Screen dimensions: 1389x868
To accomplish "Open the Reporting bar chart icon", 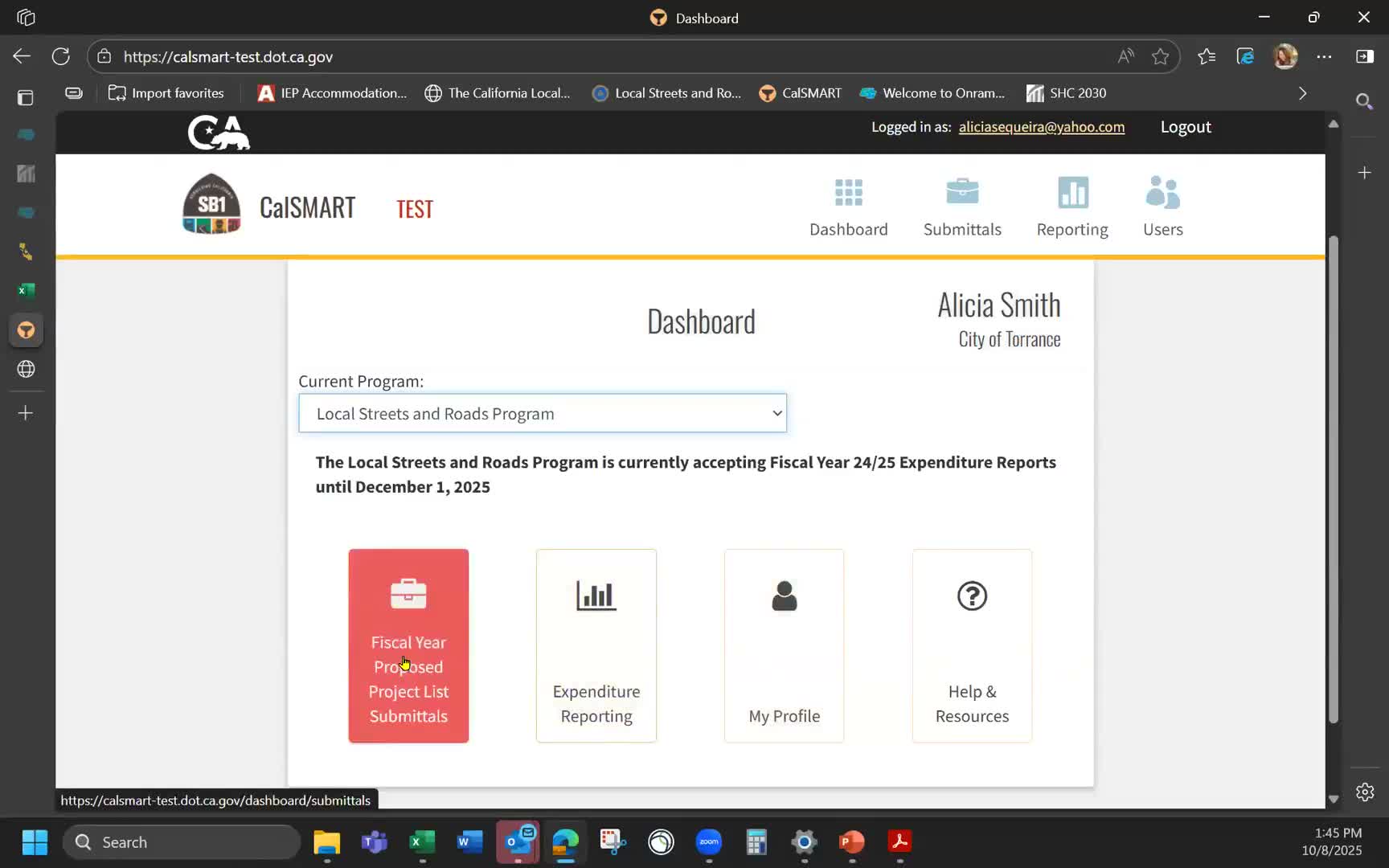I will pos(1072,193).
